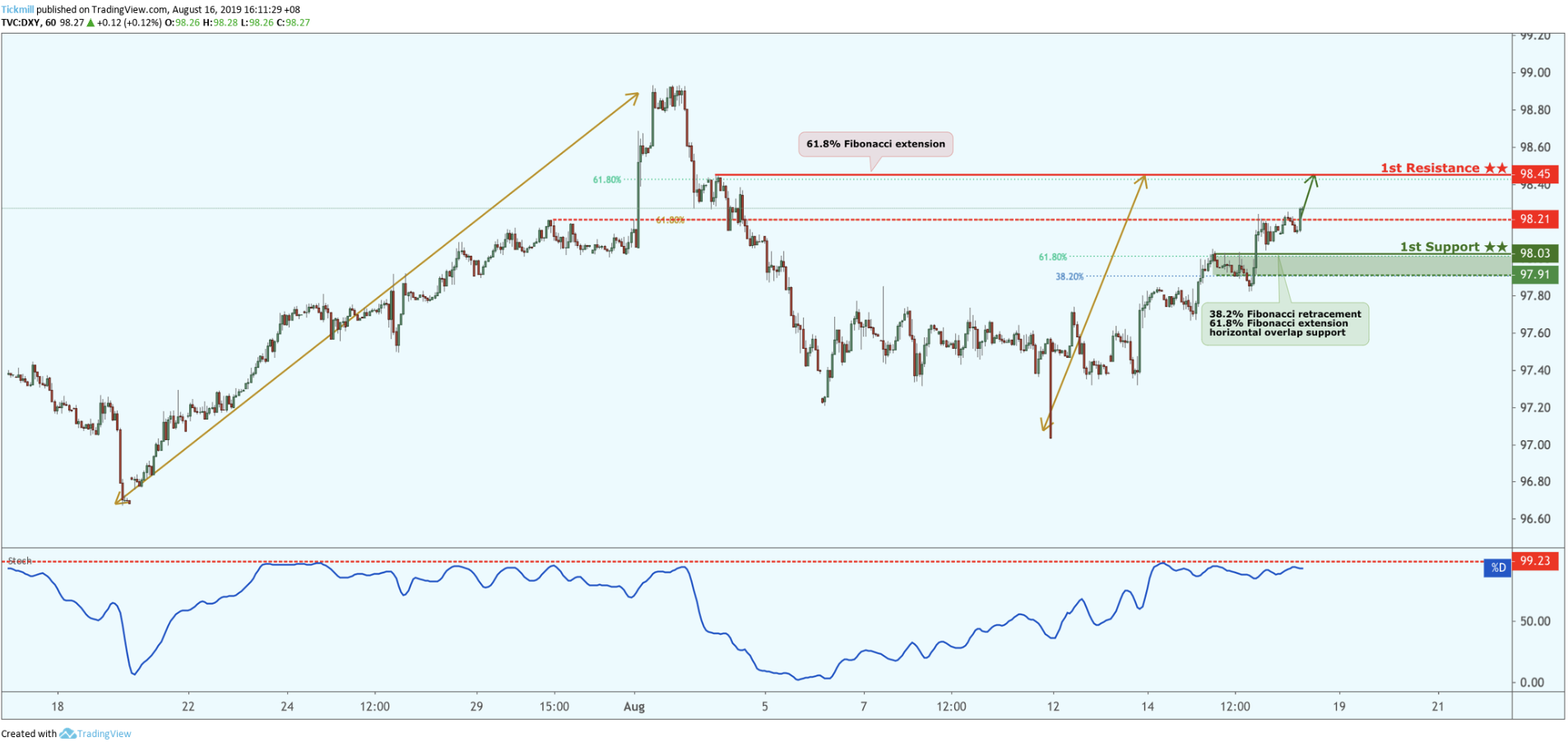Click the blue %D indicator label

[x=1498, y=568]
